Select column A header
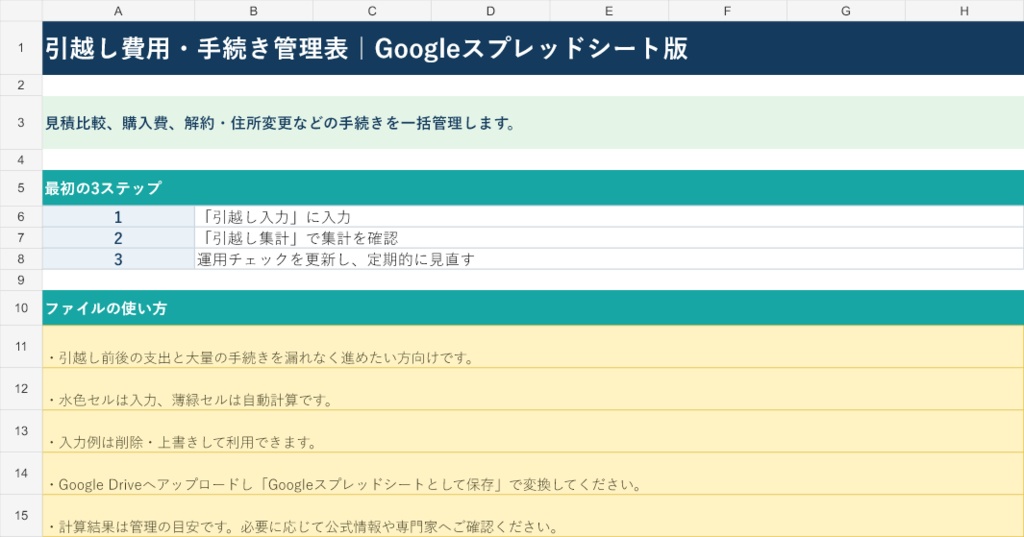This screenshot has height=537, width=1024. (x=118, y=10)
